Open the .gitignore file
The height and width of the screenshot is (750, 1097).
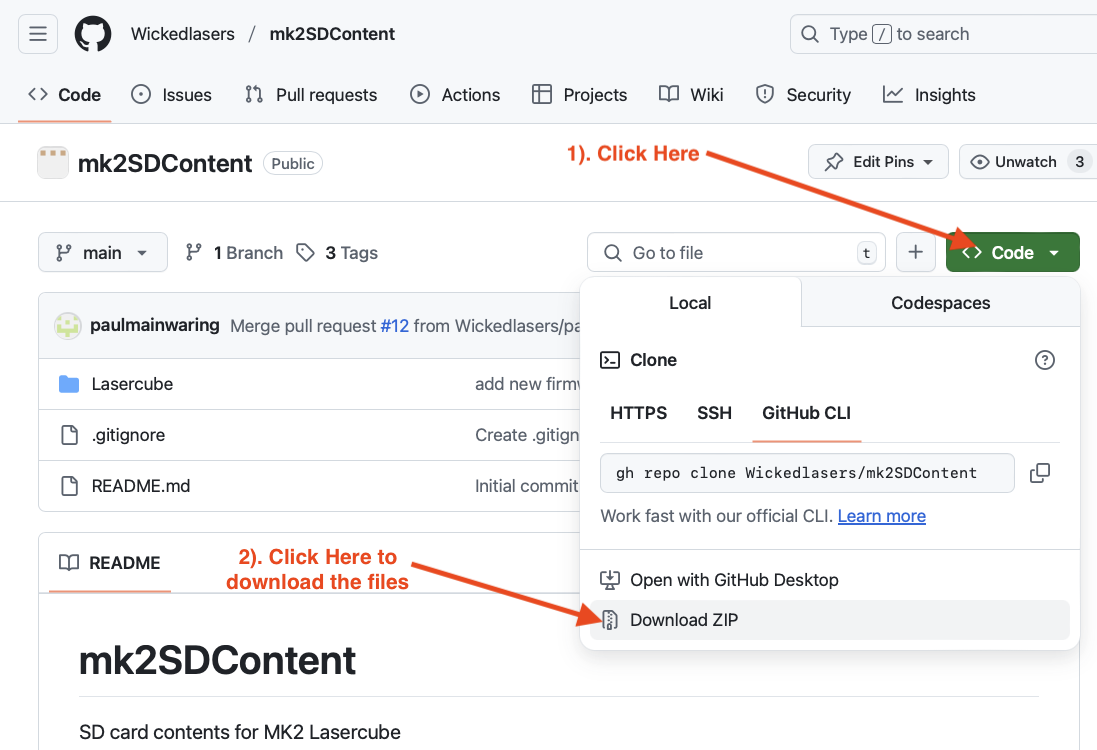point(128,435)
